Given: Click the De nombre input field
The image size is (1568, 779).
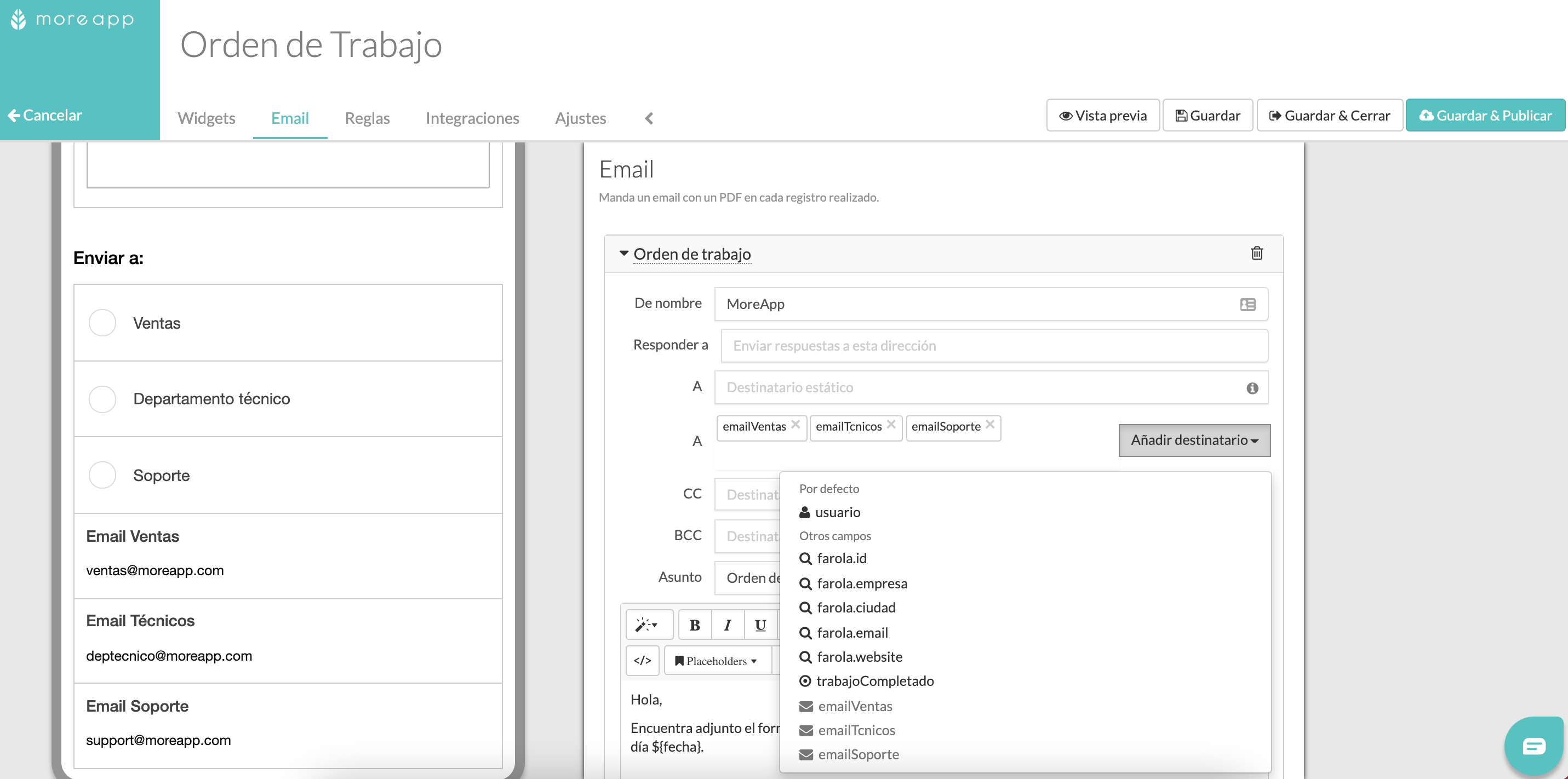Looking at the screenshot, I should (x=991, y=304).
